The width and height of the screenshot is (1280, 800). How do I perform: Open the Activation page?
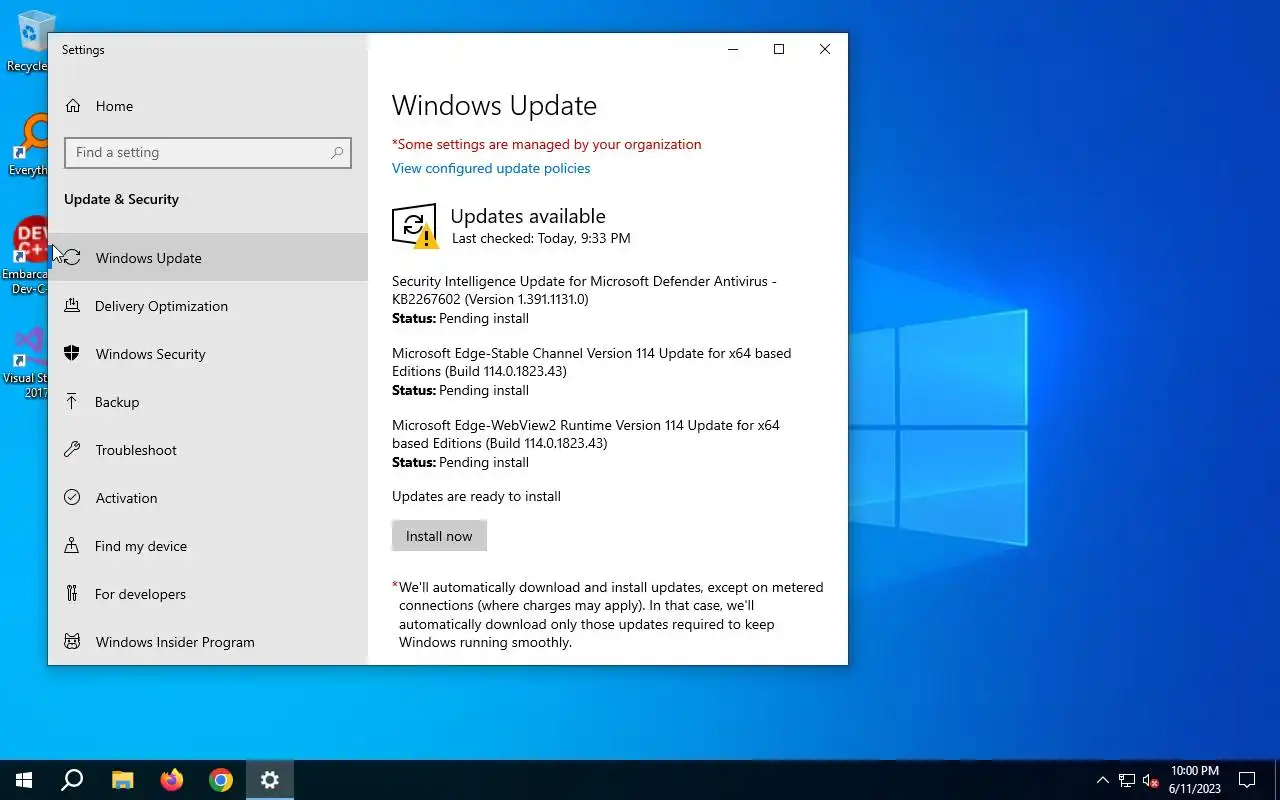[208, 498]
